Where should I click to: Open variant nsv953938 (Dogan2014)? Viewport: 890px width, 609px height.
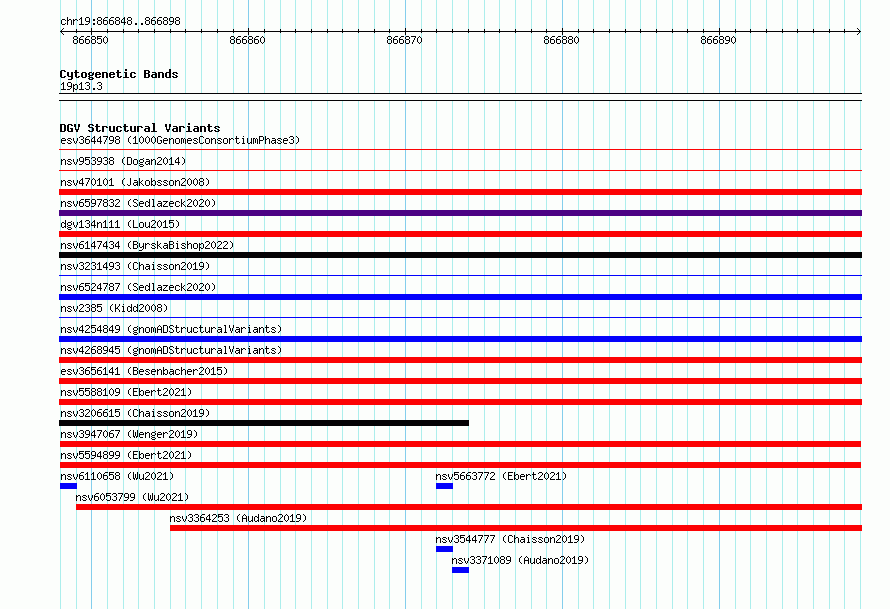pos(123,161)
